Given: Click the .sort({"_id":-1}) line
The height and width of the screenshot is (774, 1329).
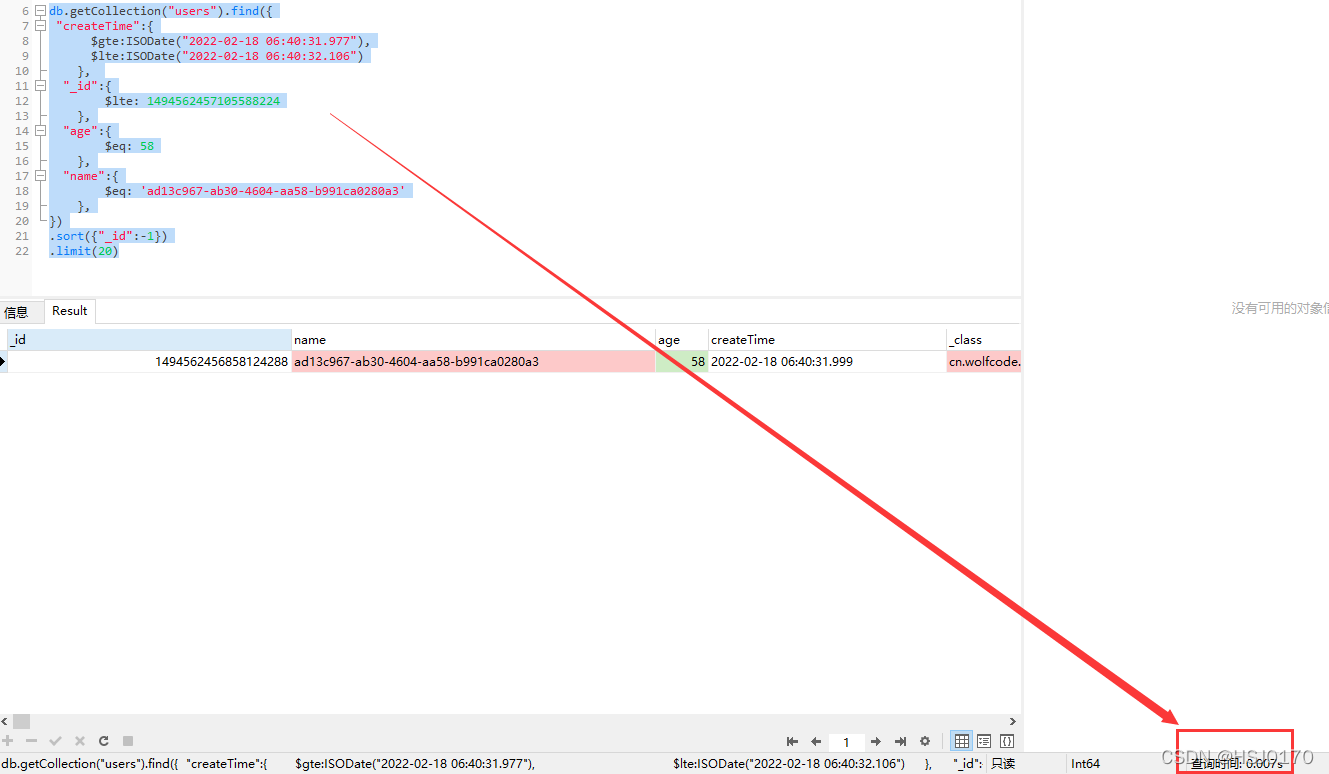Looking at the screenshot, I should tap(111, 236).
